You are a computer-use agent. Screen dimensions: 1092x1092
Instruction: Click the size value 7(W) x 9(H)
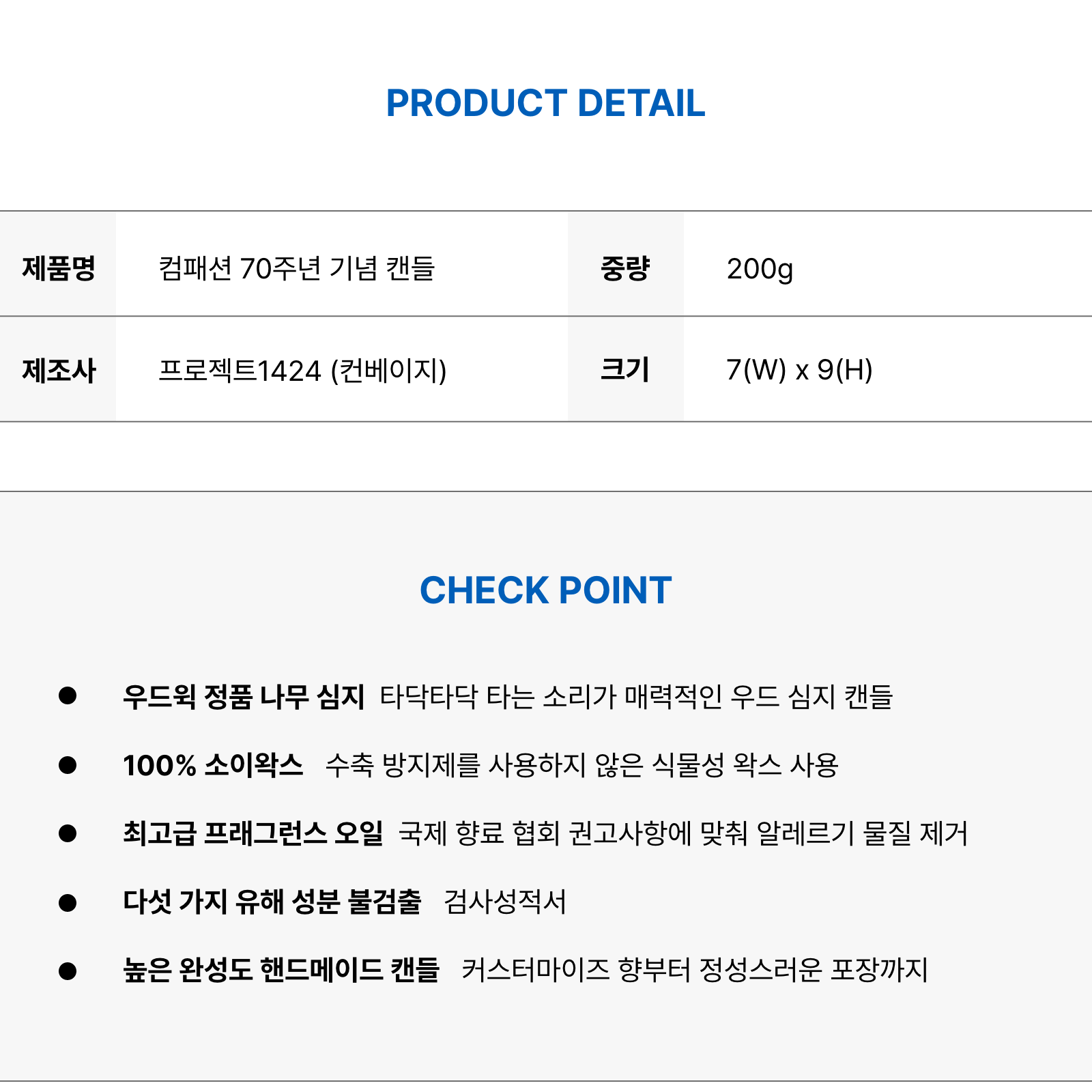pos(800,370)
